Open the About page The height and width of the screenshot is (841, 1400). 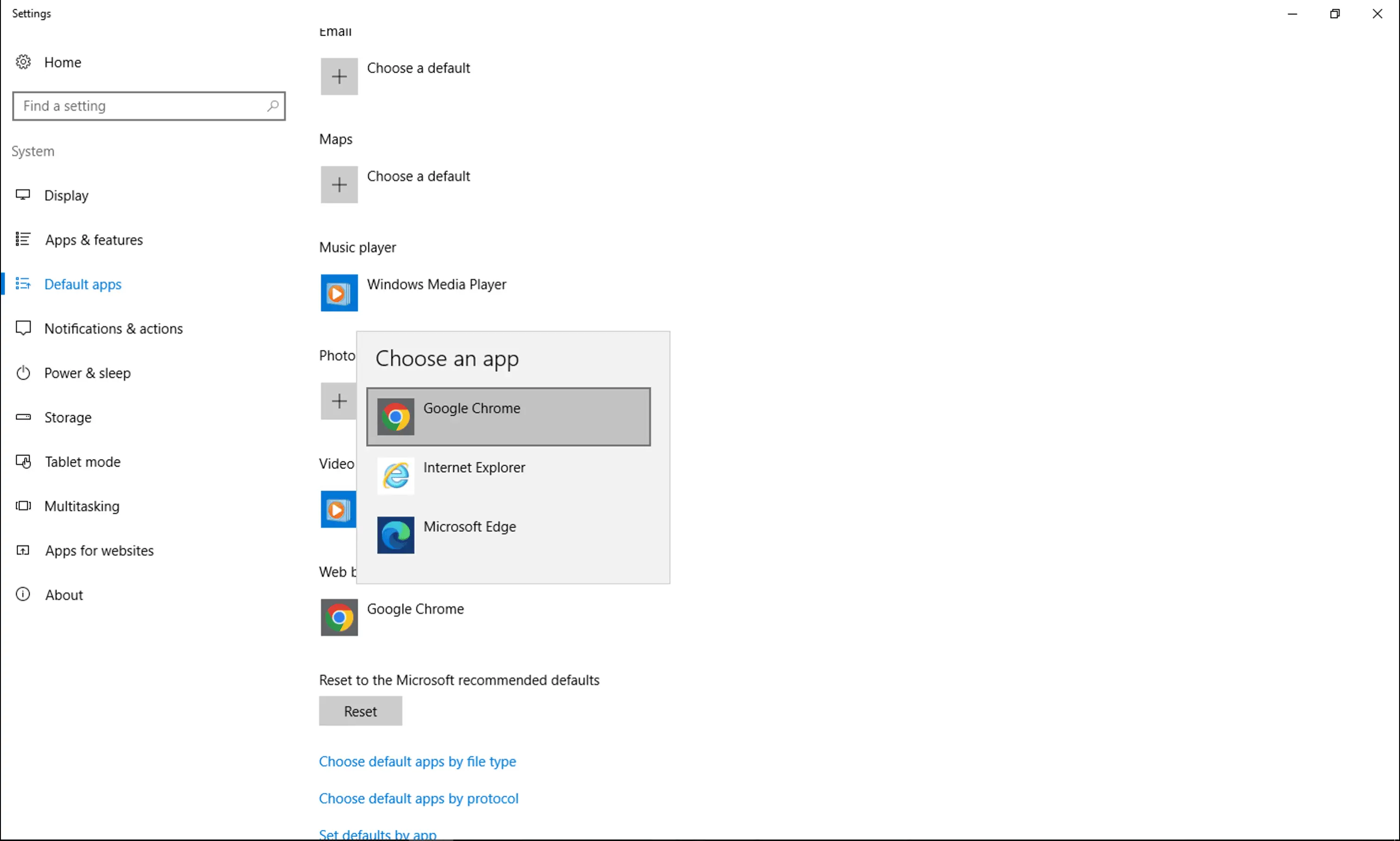coord(64,595)
